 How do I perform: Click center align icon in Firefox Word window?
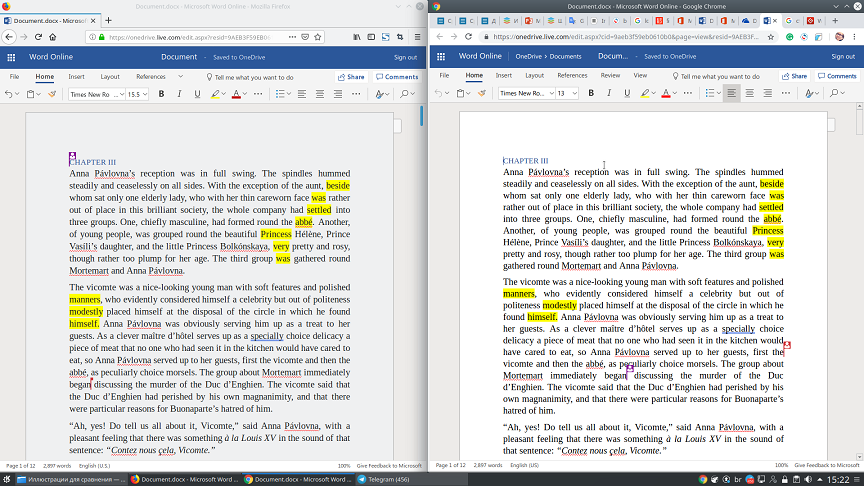(x=320, y=94)
